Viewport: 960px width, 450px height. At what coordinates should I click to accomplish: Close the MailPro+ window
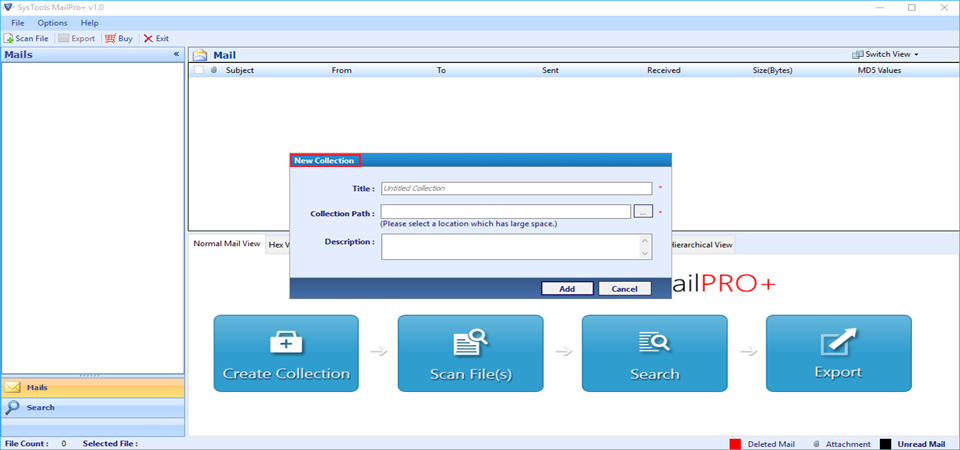click(x=943, y=7)
